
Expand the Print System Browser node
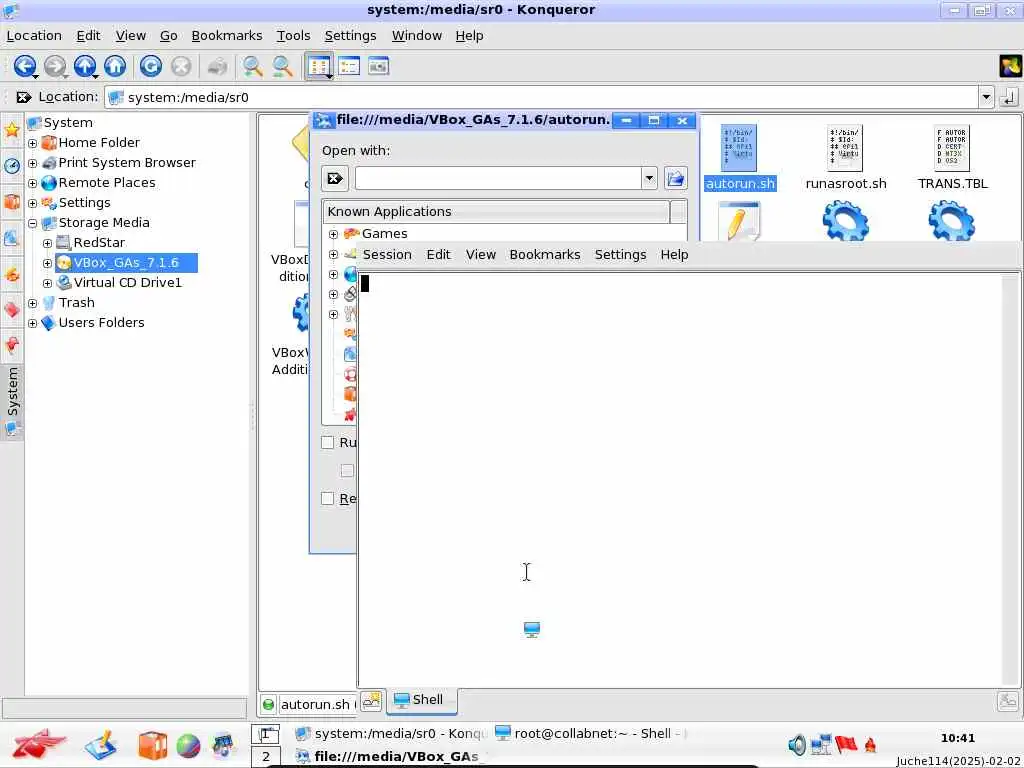point(33,163)
